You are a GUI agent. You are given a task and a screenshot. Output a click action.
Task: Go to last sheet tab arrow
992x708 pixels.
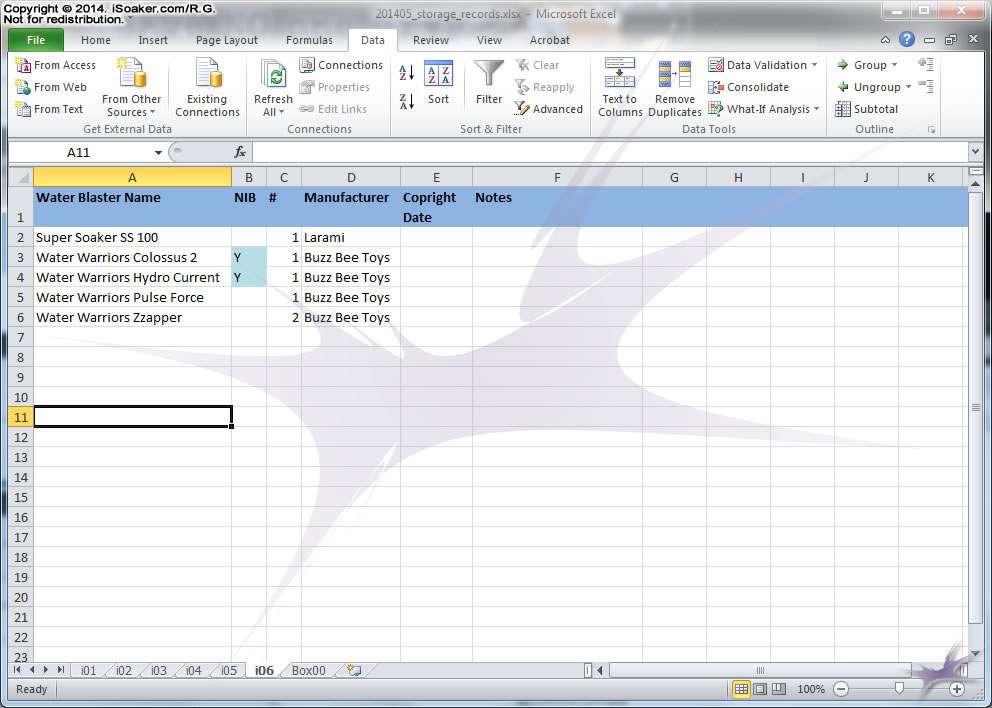[x=61, y=670]
